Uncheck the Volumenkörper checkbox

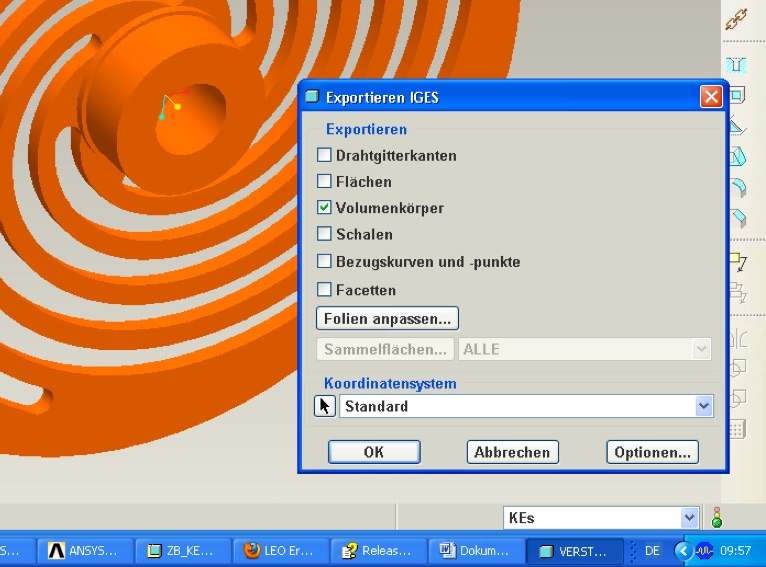324,207
